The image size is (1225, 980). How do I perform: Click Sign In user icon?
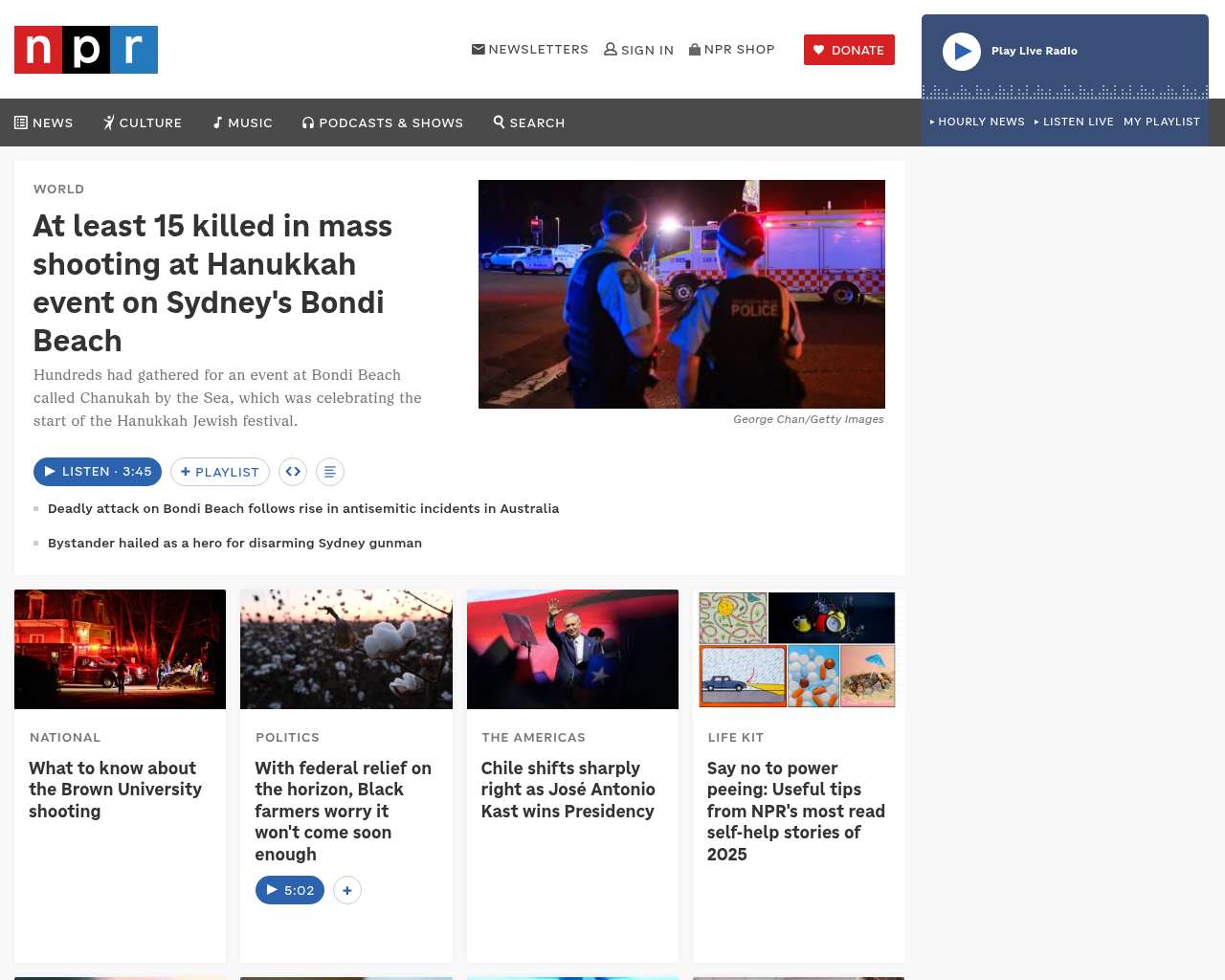(x=638, y=50)
